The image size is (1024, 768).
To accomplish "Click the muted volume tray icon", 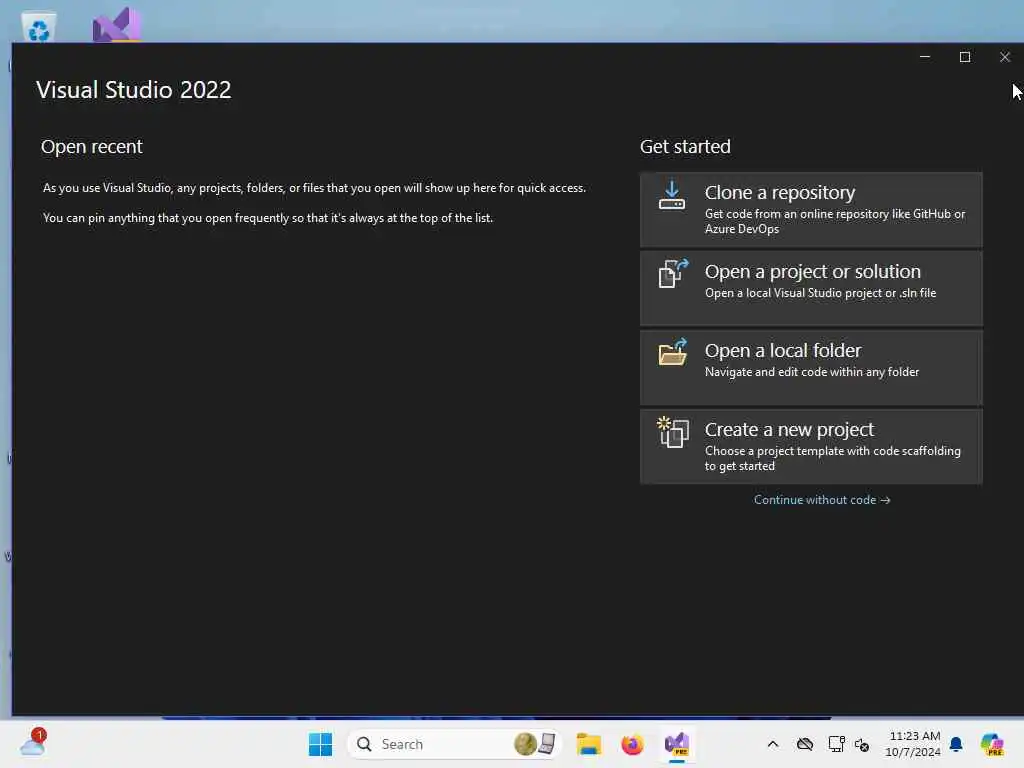I will (x=862, y=744).
